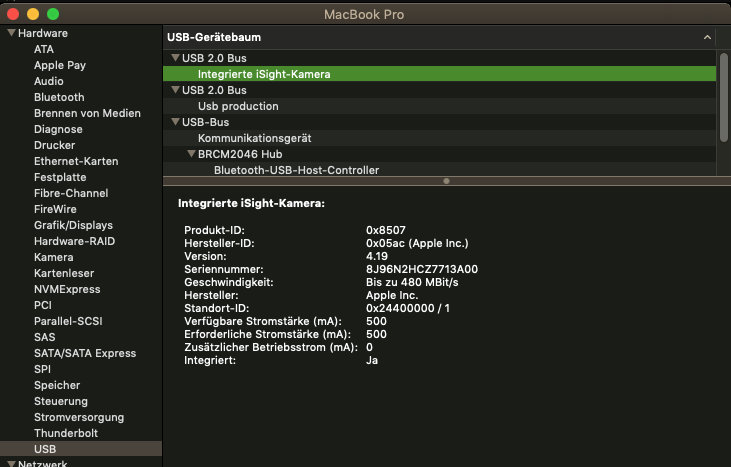Collapse the BRCM2046 Hub disclosure triangle
The image size is (731, 467).
tap(191, 154)
